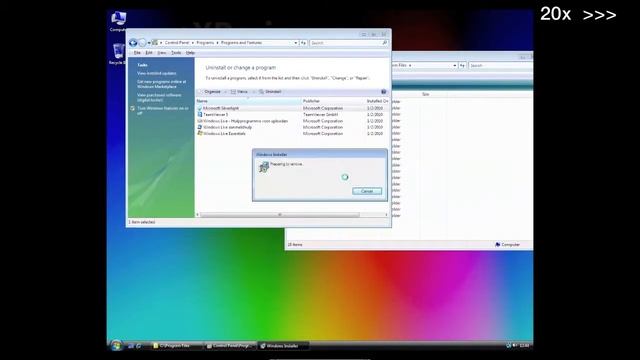640x360 pixels.
Task: Expand address dropdown in Program Files window
Action: point(454,65)
